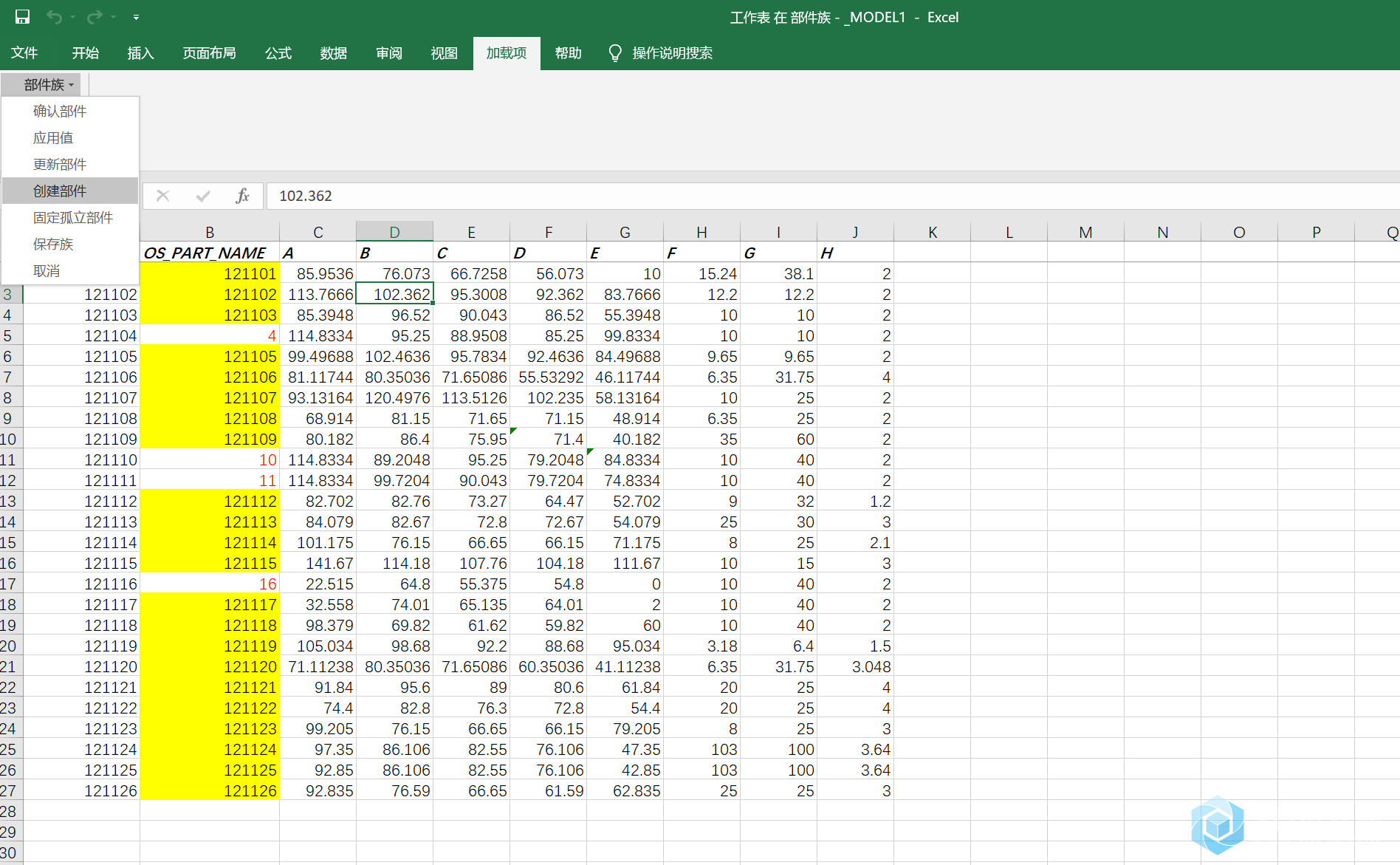Switch to the 数据 ribbon tab

pyautogui.click(x=334, y=53)
